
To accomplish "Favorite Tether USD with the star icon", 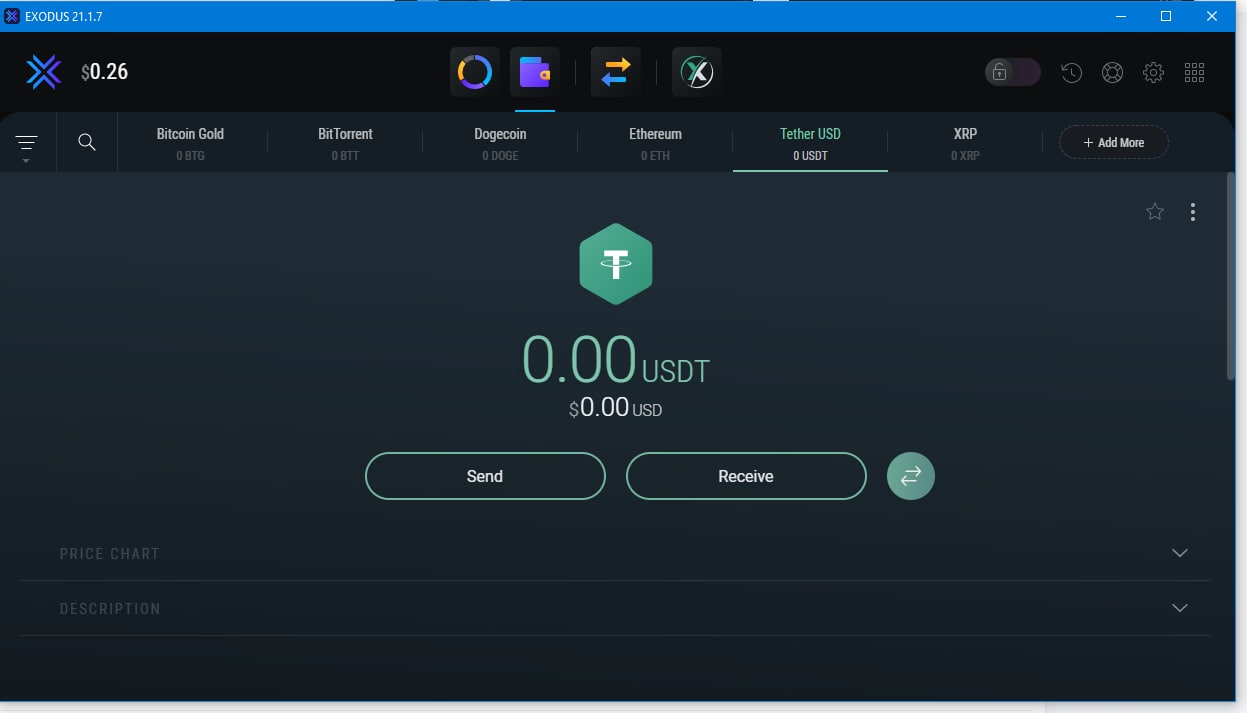I will [x=1155, y=211].
